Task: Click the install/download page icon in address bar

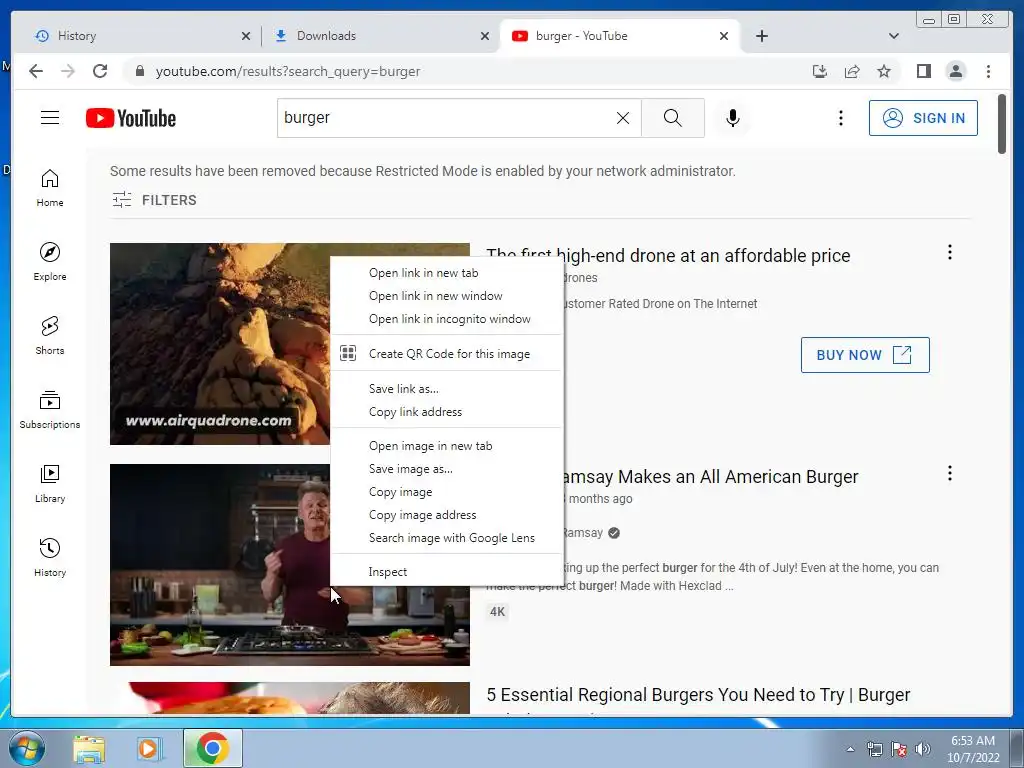Action: coord(820,71)
